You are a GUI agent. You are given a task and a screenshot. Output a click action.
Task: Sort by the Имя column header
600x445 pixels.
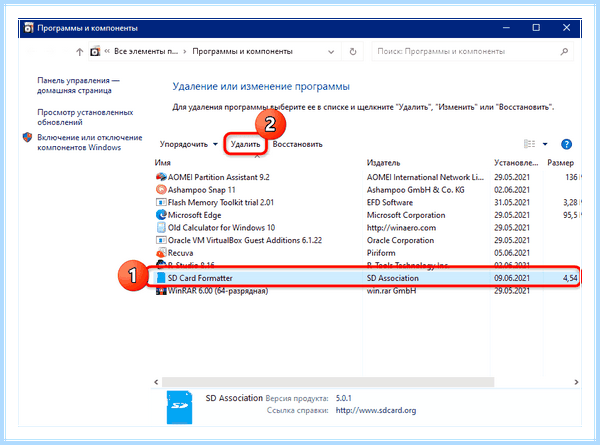coord(162,163)
